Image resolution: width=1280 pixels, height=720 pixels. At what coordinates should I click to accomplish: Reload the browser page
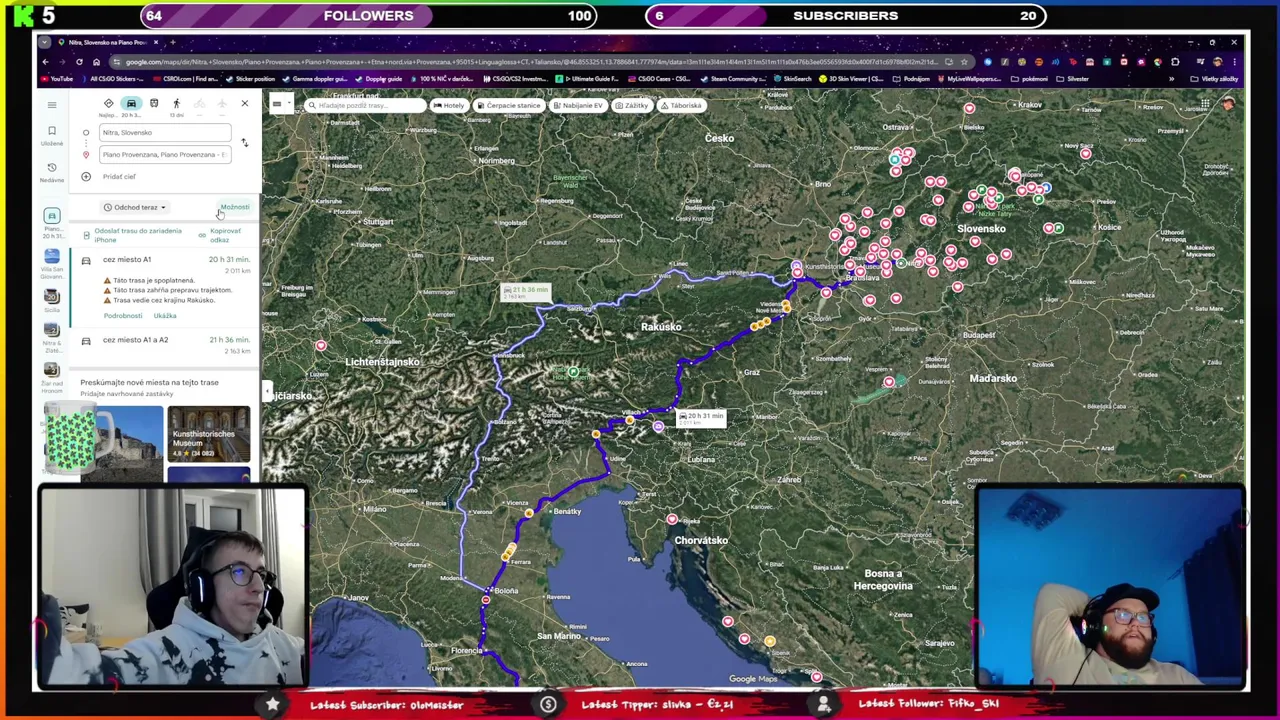tap(79, 62)
